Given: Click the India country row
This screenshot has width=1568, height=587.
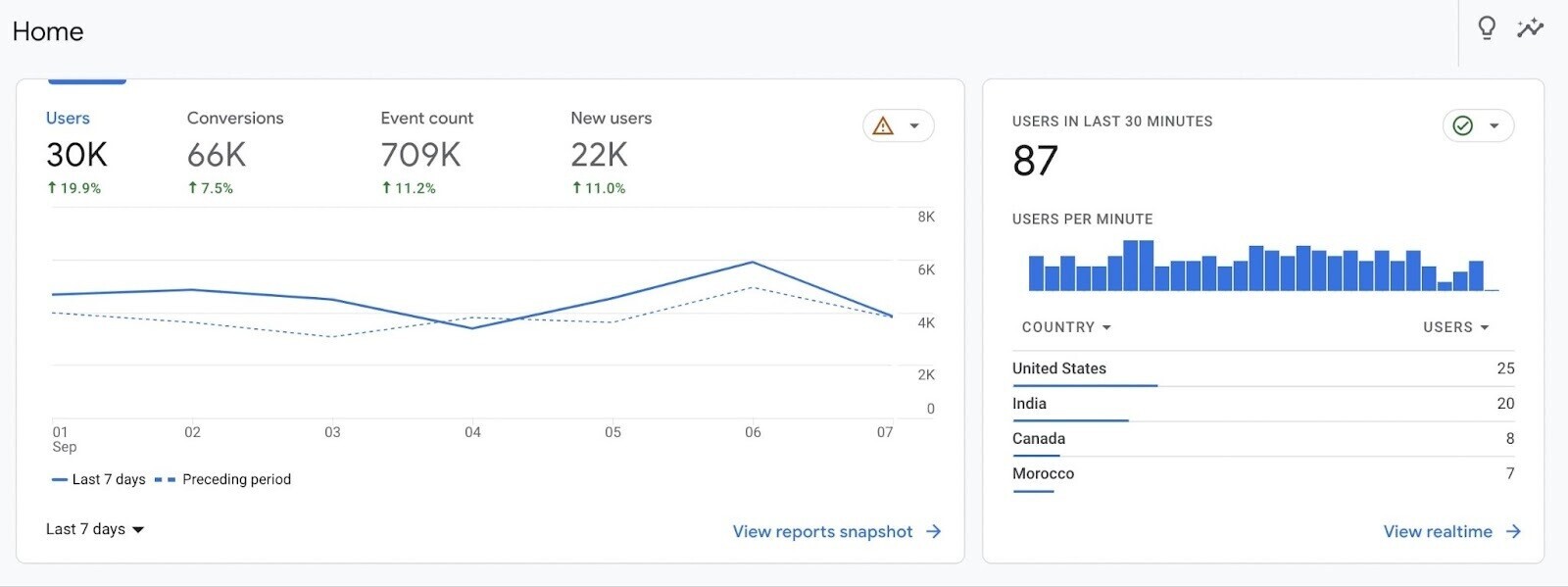Looking at the screenshot, I should coord(1262,404).
